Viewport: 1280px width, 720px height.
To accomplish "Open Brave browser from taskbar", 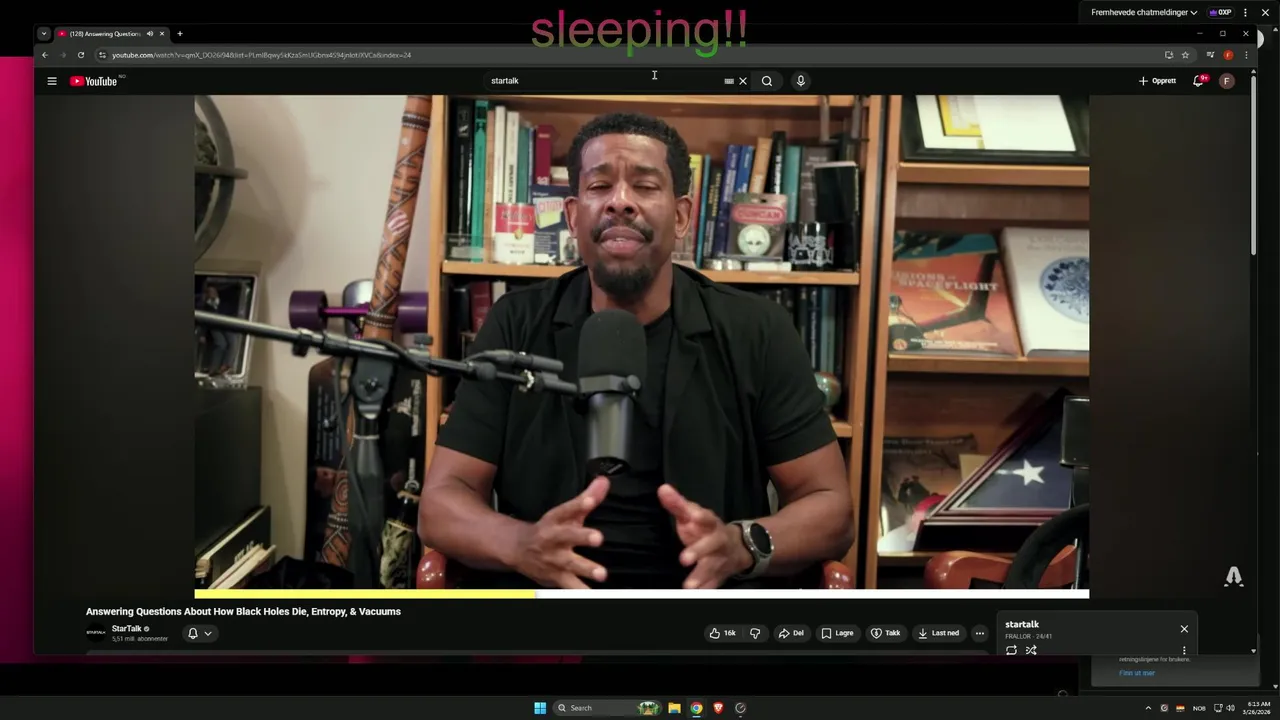I will [x=718, y=708].
